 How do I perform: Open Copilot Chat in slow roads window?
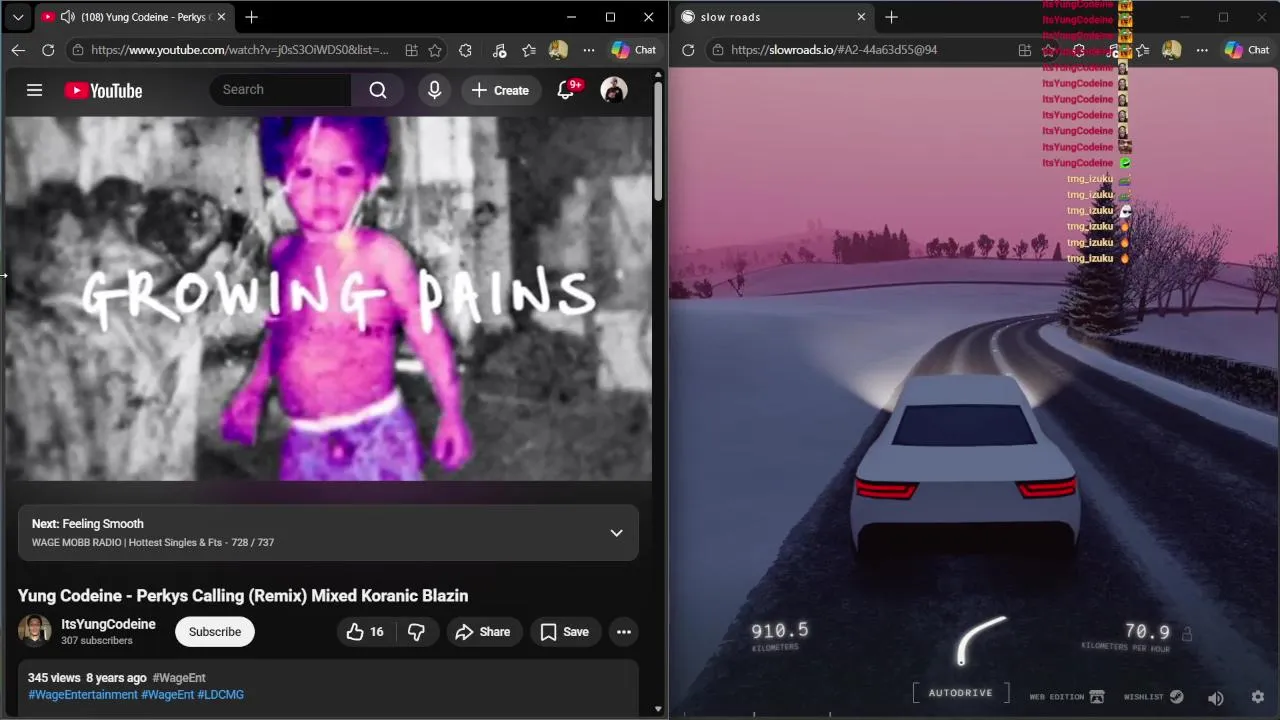pyautogui.click(x=1247, y=50)
